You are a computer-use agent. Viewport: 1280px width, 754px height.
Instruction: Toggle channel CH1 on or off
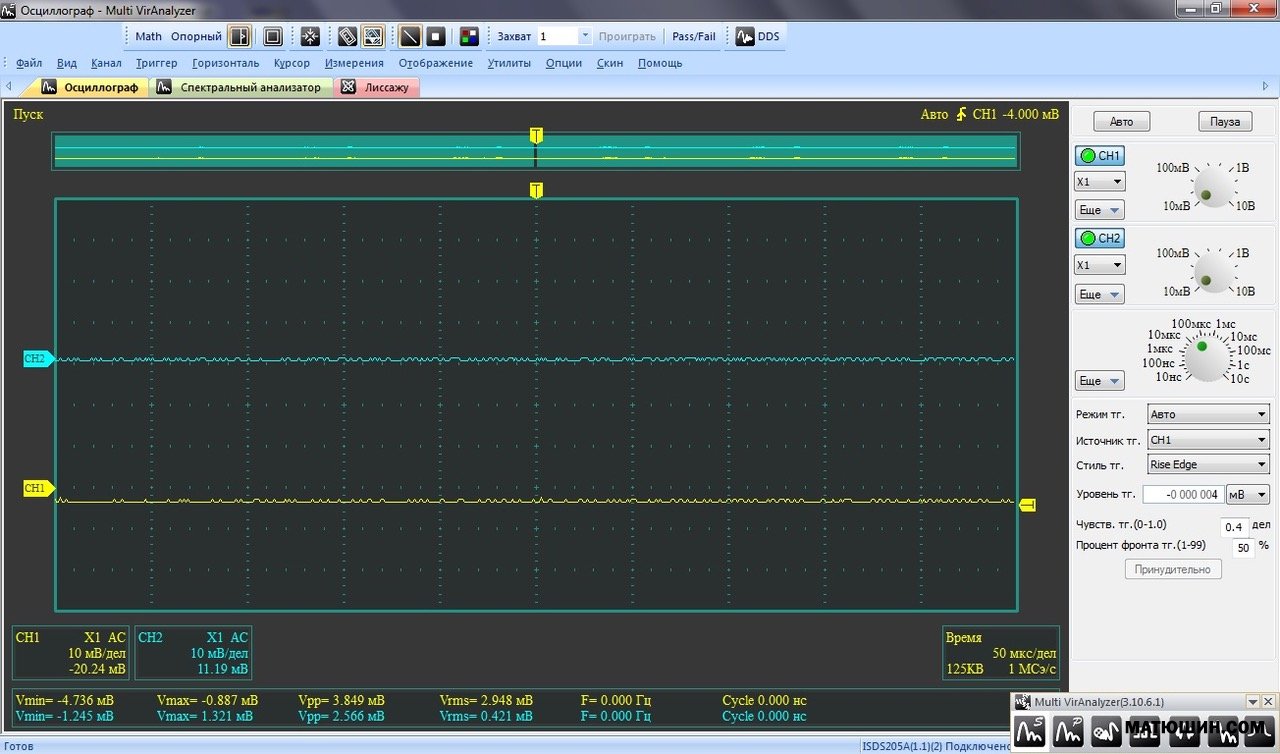coord(1099,156)
